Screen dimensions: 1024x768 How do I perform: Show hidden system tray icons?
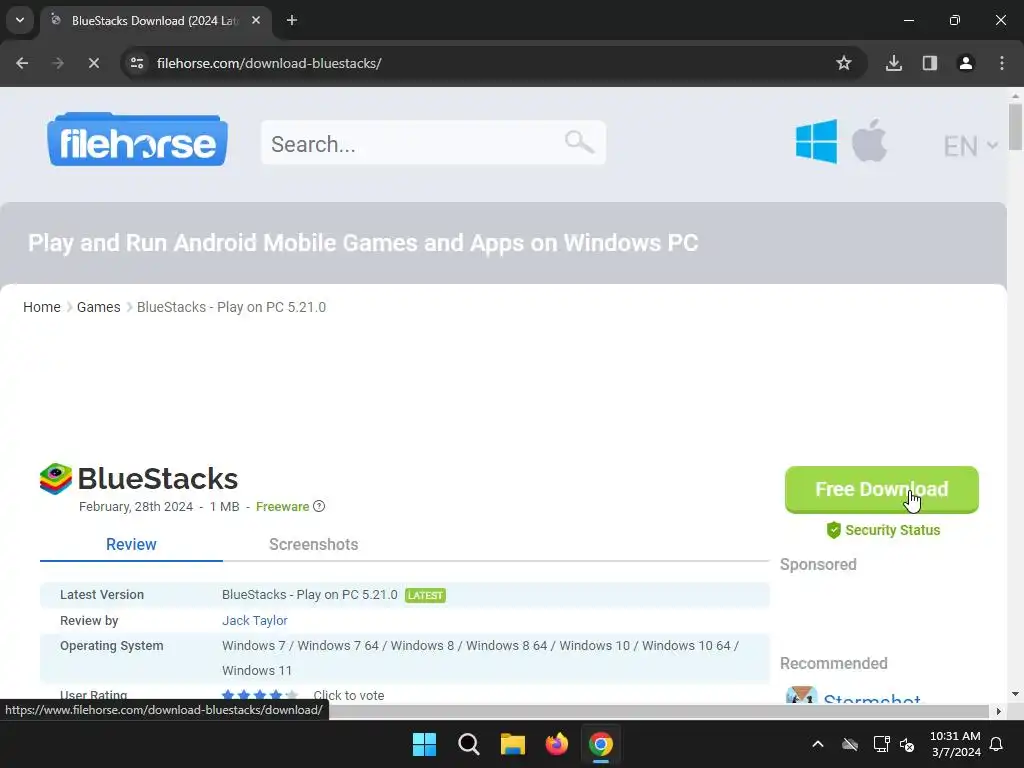coord(818,744)
